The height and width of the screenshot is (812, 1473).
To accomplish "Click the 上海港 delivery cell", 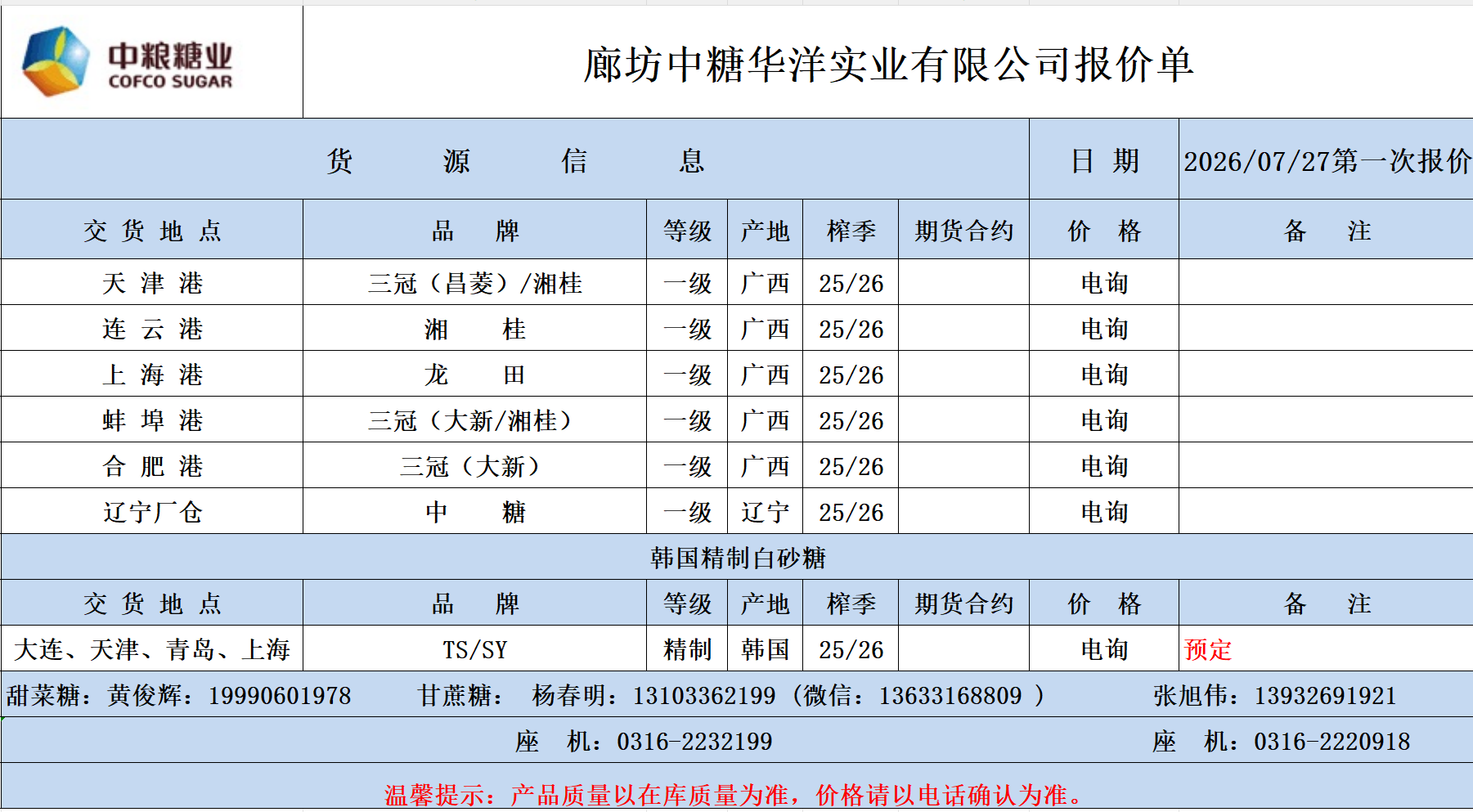I will [x=152, y=375].
